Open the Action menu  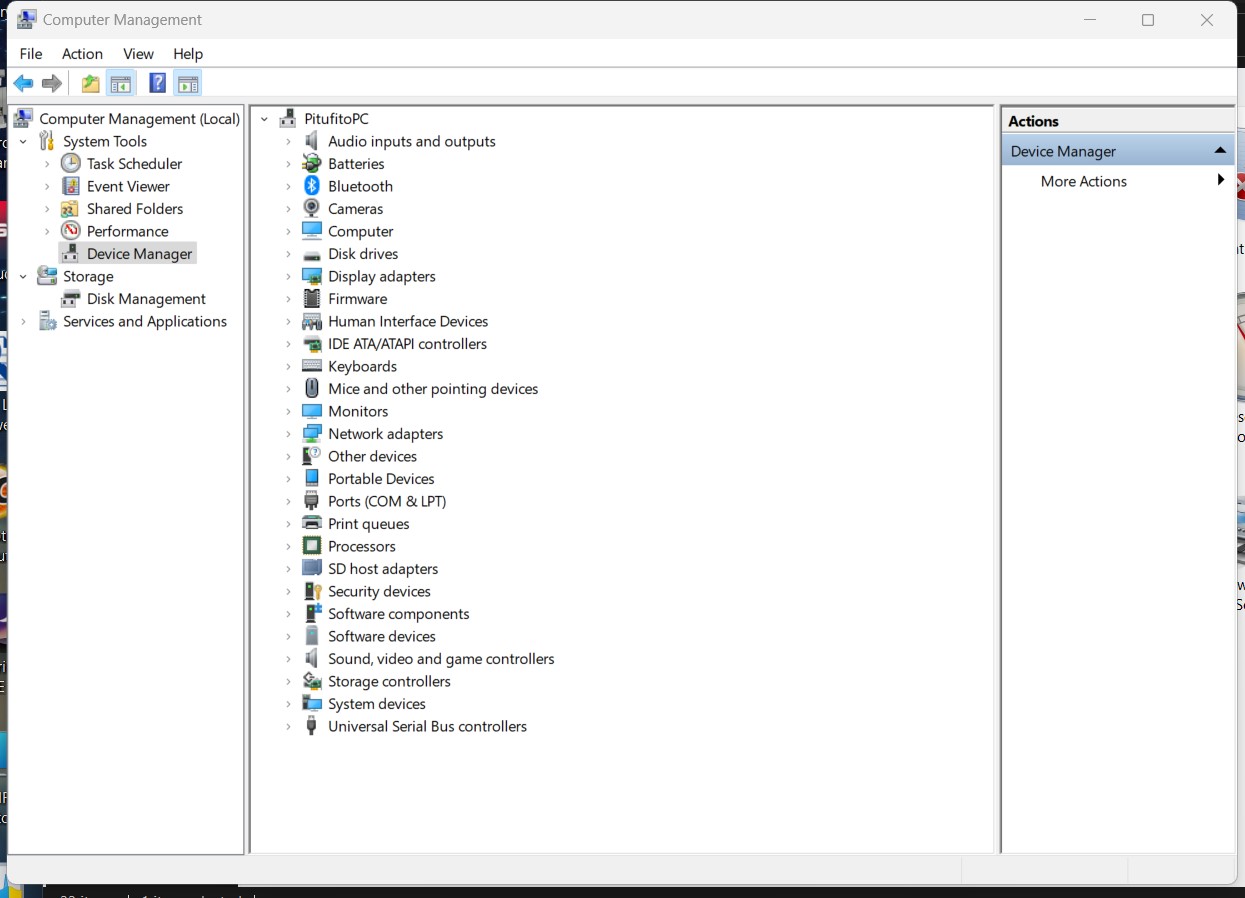[82, 54]
